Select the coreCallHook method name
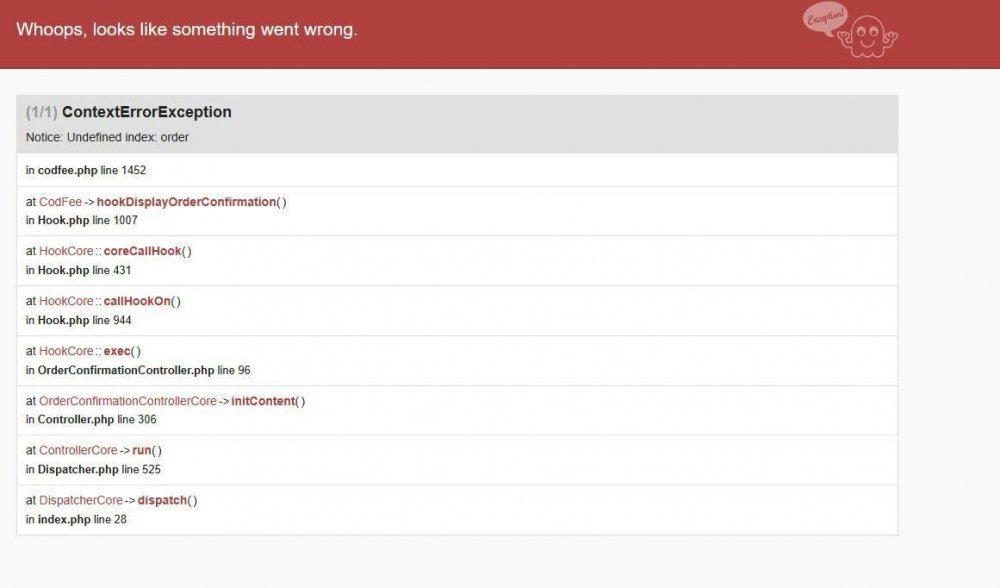 [142, 251]
